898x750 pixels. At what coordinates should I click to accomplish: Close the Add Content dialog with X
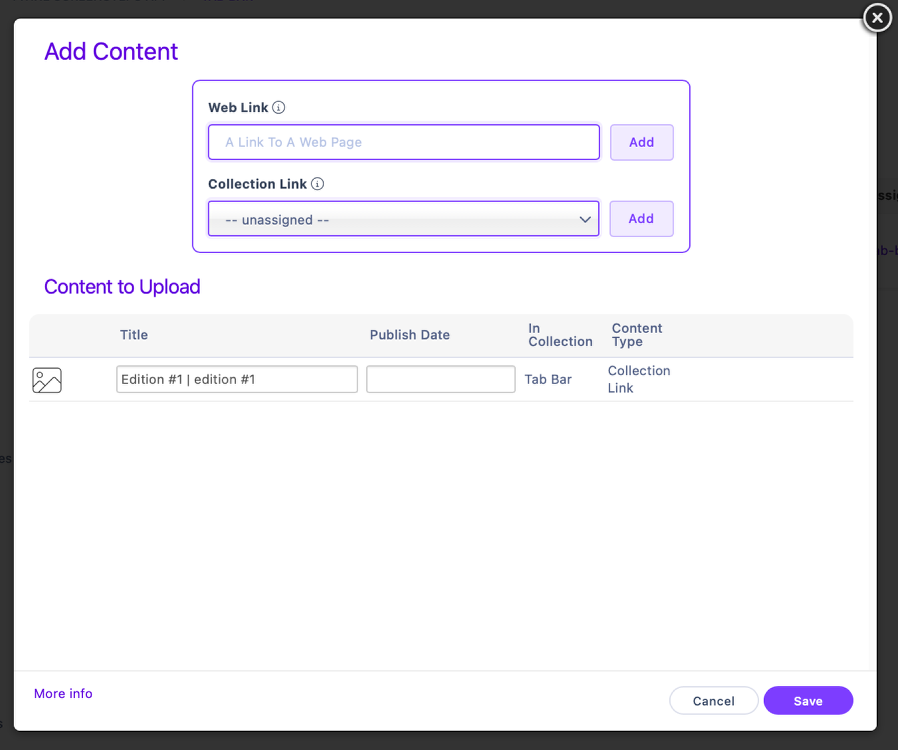[877, 18]
